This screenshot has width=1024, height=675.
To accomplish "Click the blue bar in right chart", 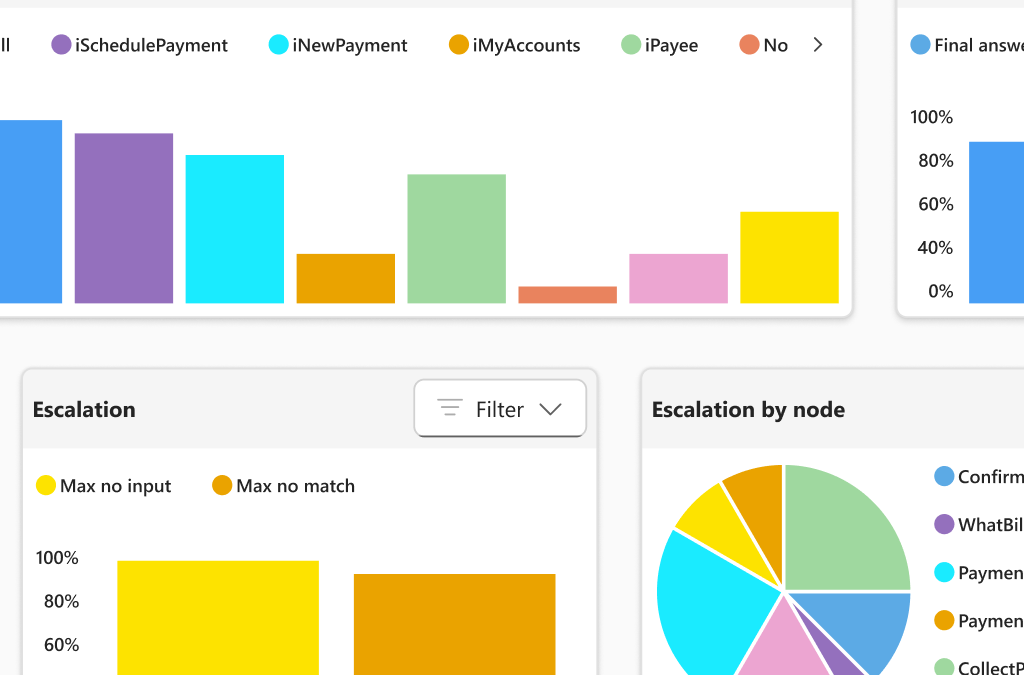I will (997, 223).
